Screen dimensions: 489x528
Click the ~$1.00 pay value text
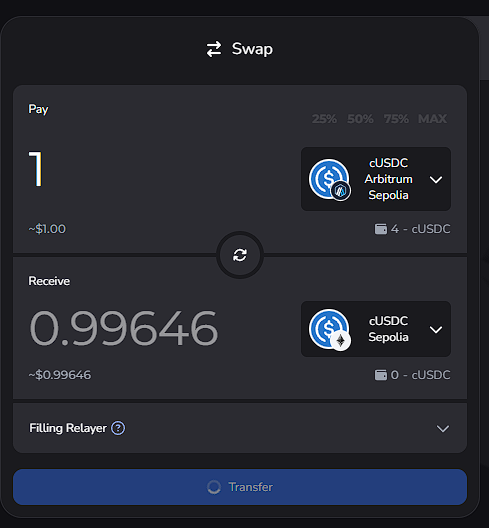click(x=47, y=229)
